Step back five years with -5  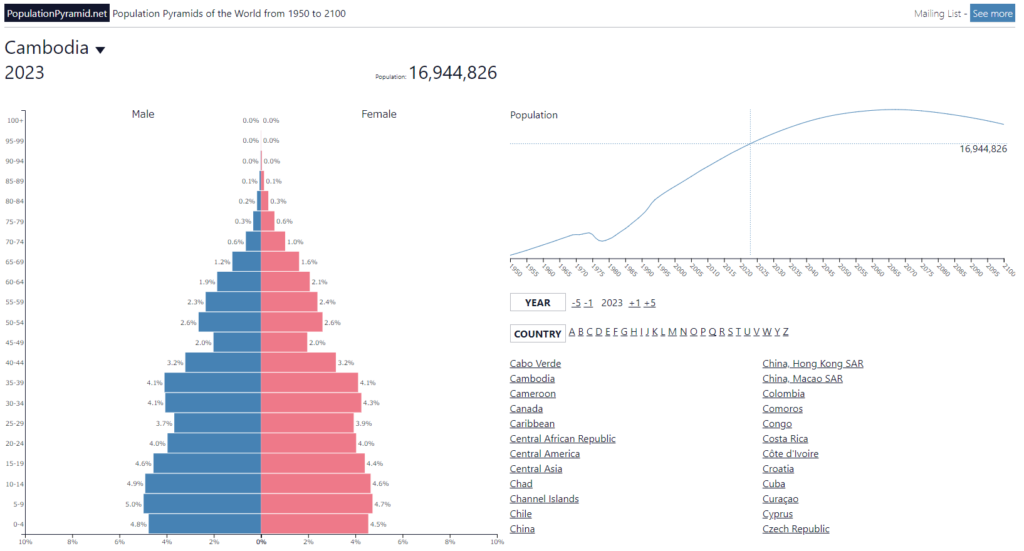(x=575, y=303)
